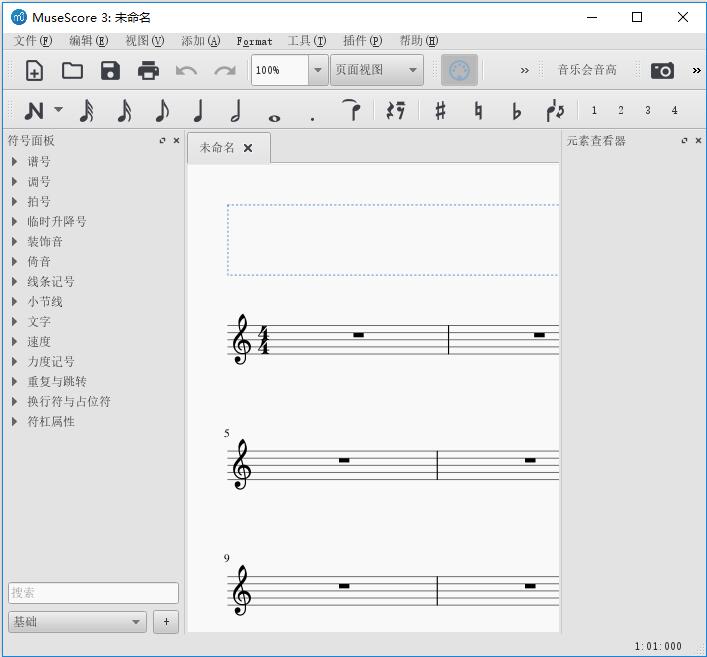The image size is (707, 657).
Task: Select voice 2
Action: tap(621, 110)
